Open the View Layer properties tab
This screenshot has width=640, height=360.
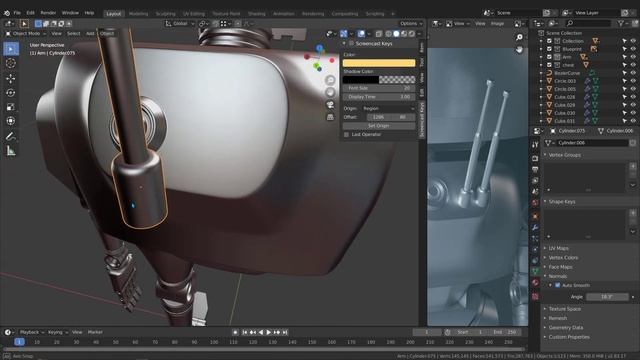click(x=535, y=180)
